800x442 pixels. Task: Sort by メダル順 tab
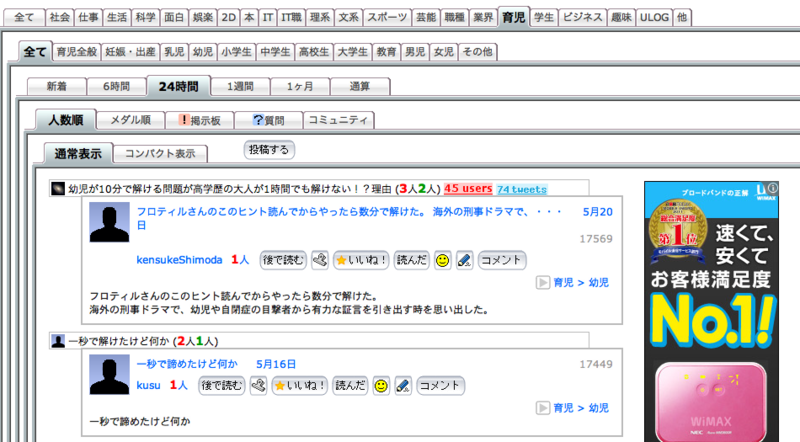(x=131, y=120)
